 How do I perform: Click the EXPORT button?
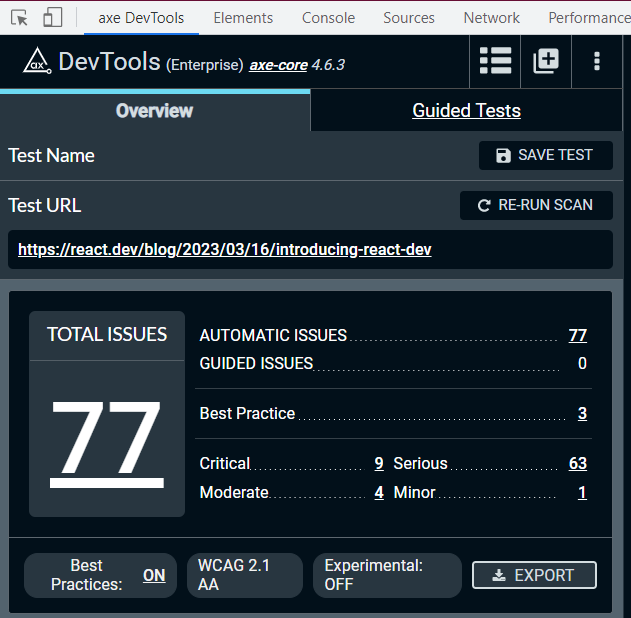click(x=534, y=575)
